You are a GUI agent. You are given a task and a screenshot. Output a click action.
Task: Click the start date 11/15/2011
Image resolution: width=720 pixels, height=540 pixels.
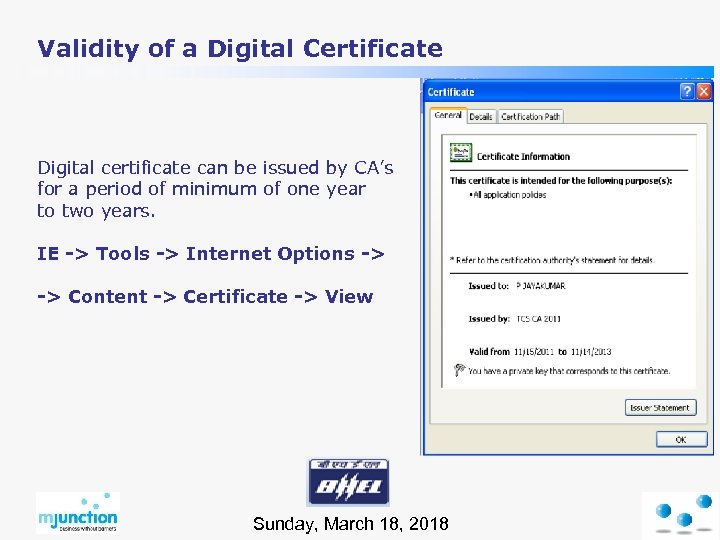[534, 352]
